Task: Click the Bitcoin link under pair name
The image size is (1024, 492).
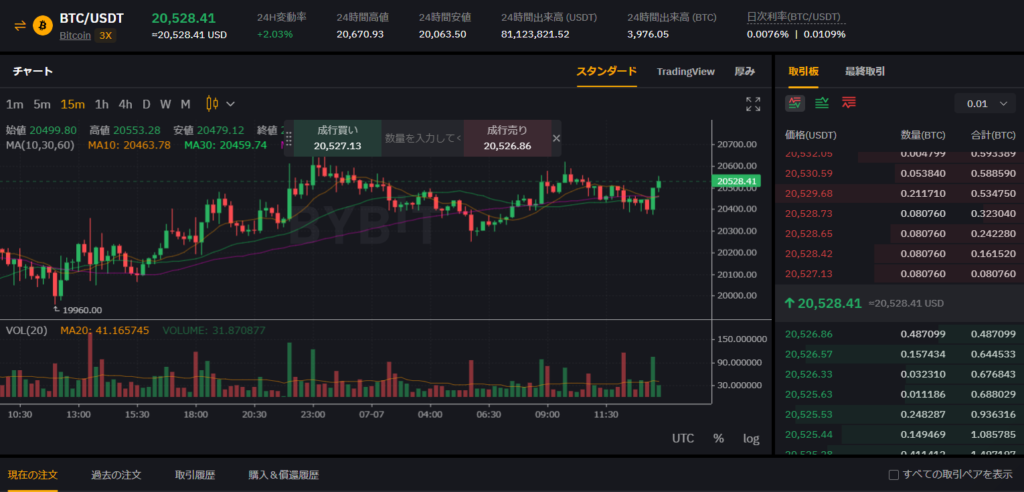Action: pyautogui.click(x=75, y=35)
